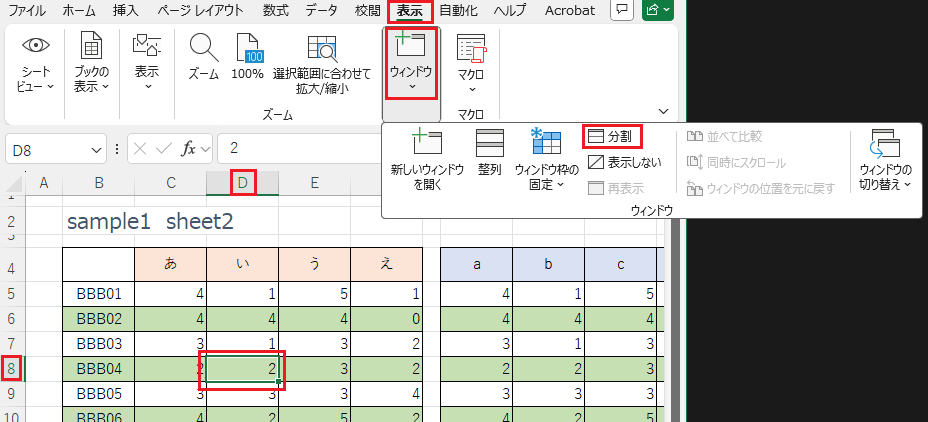928x422 pixels.
Task: Switch to the ページ レイアウト tab
Action: click(201, 10)
